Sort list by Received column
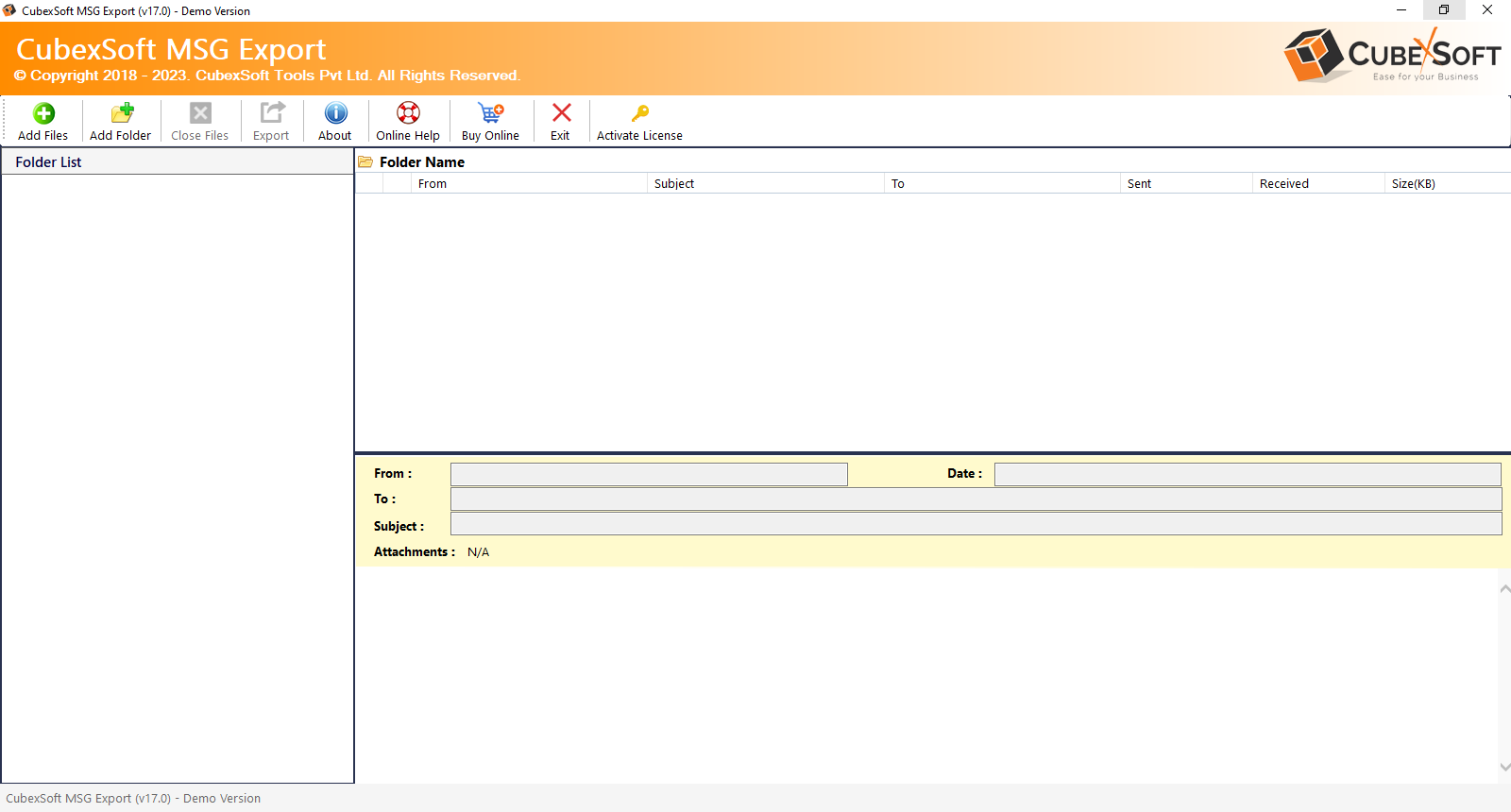The height and width of the screenshot is (812, 1511). click(1317, 184)
